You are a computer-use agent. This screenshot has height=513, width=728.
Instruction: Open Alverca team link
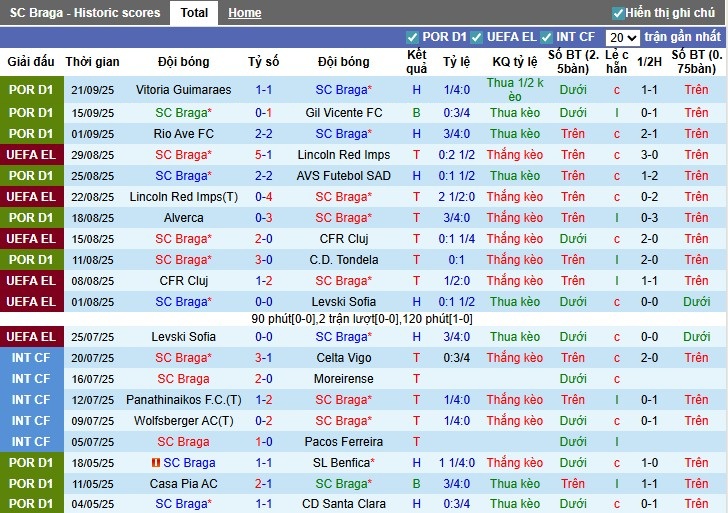pyautogui.click(x=183, y=218)
